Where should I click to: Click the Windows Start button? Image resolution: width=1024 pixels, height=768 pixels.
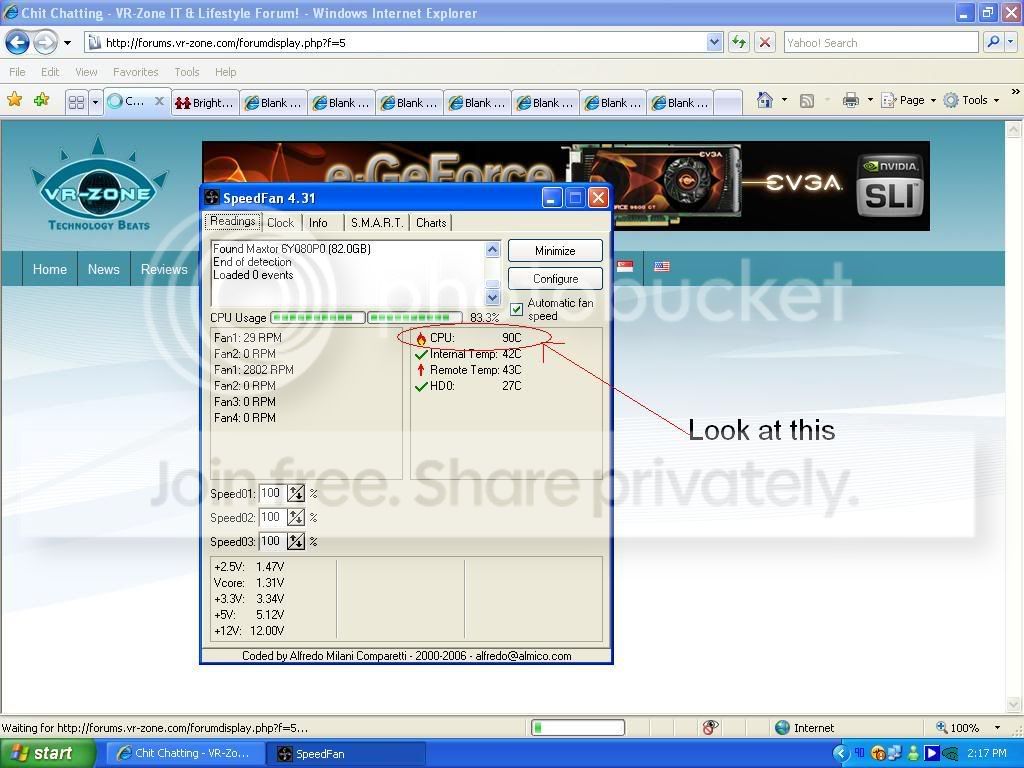[48, 754]
